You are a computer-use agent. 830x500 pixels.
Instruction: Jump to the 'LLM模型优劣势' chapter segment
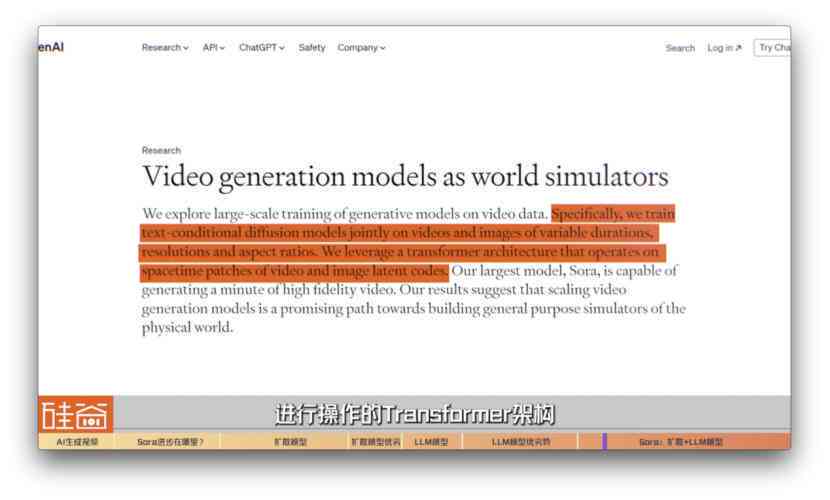pyautogui.click(x=521, y=441)
